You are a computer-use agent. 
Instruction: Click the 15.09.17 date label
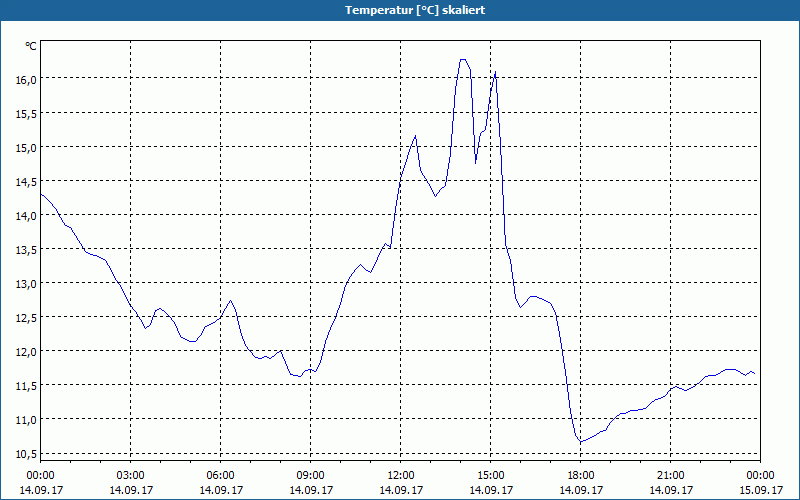[x=761, y=490]
